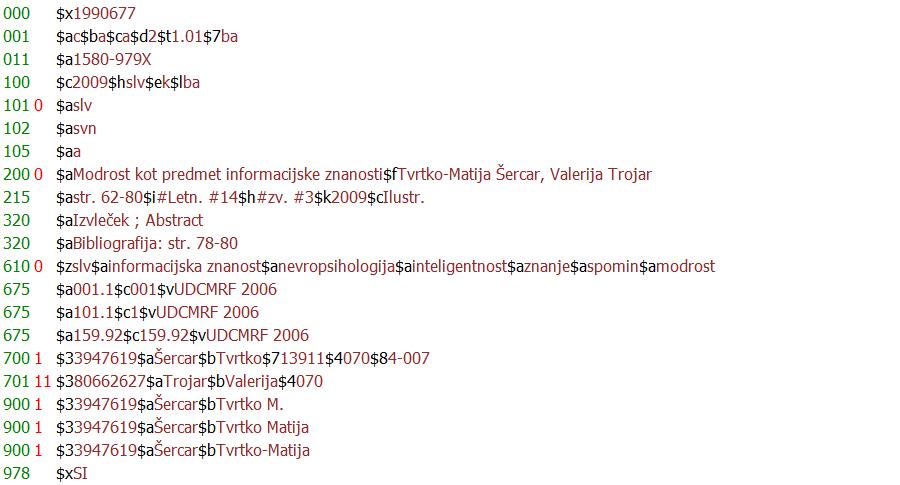Click field tag 215 pagination line

coord(16,197)
